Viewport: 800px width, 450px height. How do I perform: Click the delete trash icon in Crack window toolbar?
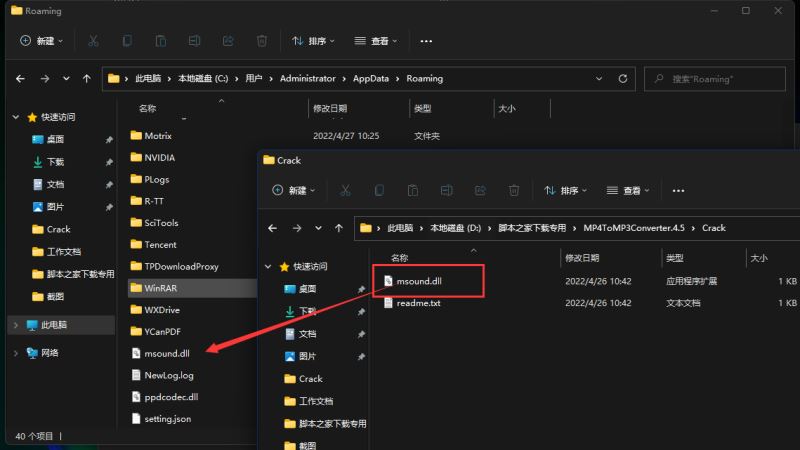513,190
